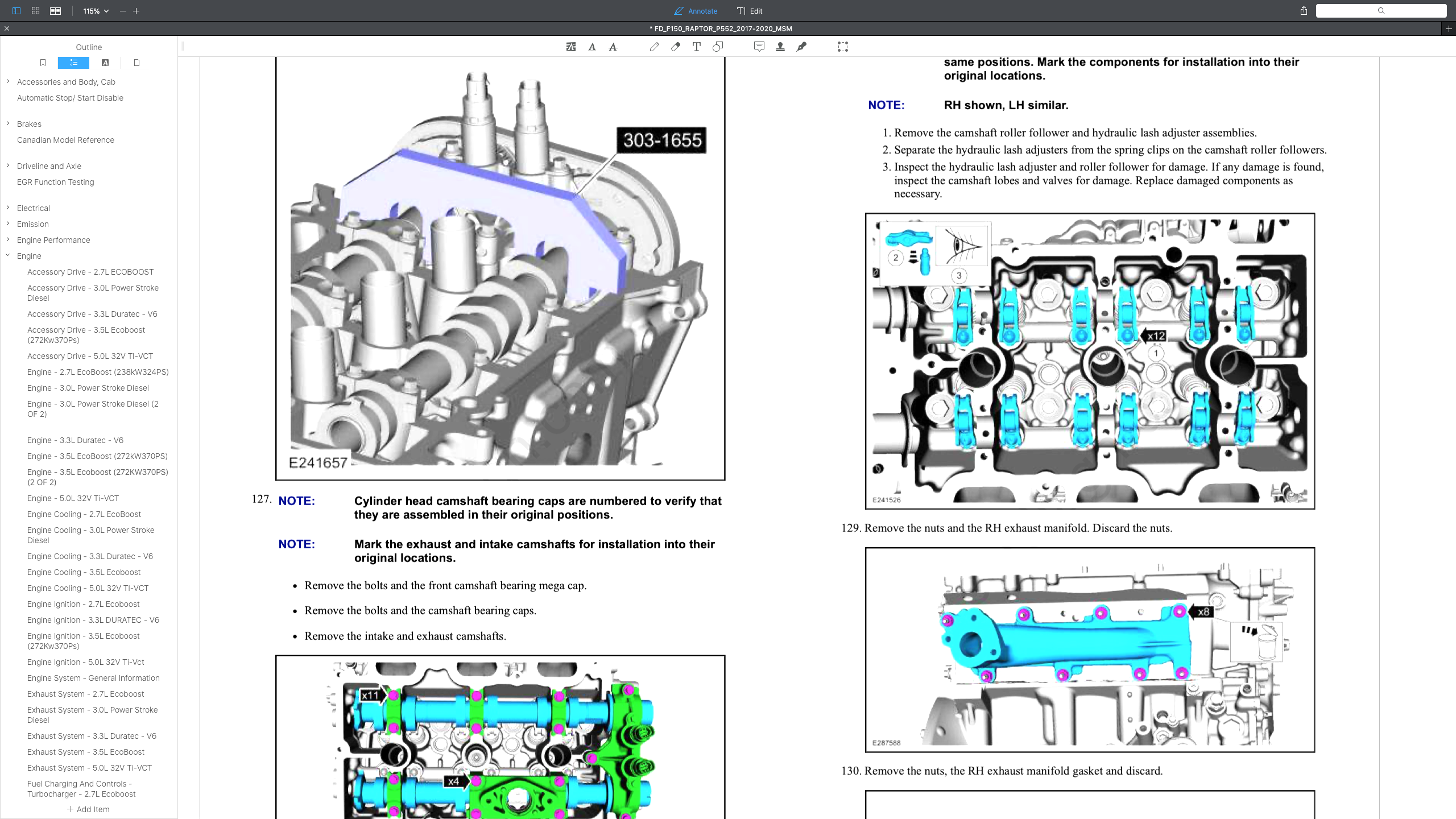
Task: Select the eraser tool
Action: pyautogui.click(x=676, y=47)
